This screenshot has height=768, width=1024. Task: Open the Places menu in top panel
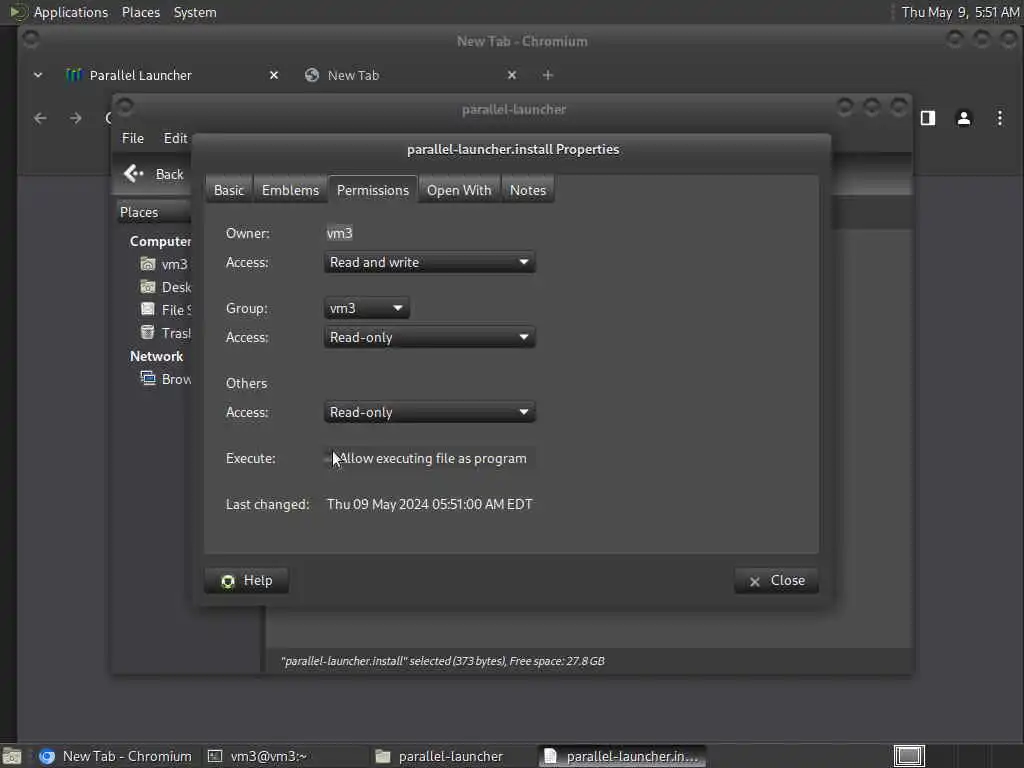tap(141, 12)
